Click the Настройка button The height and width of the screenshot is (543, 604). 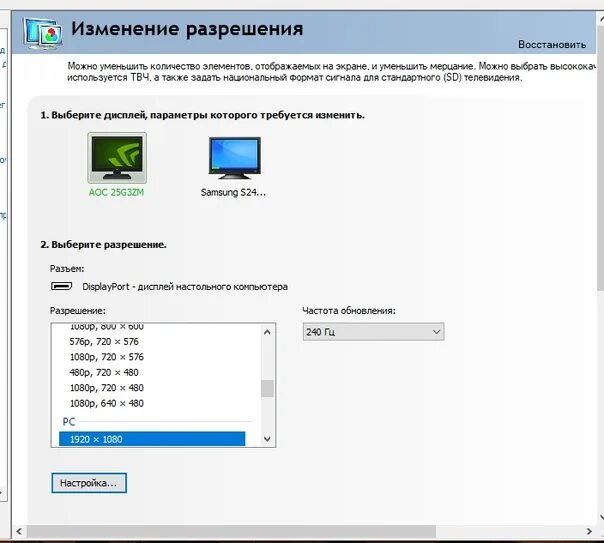click(x=89, y=483)
